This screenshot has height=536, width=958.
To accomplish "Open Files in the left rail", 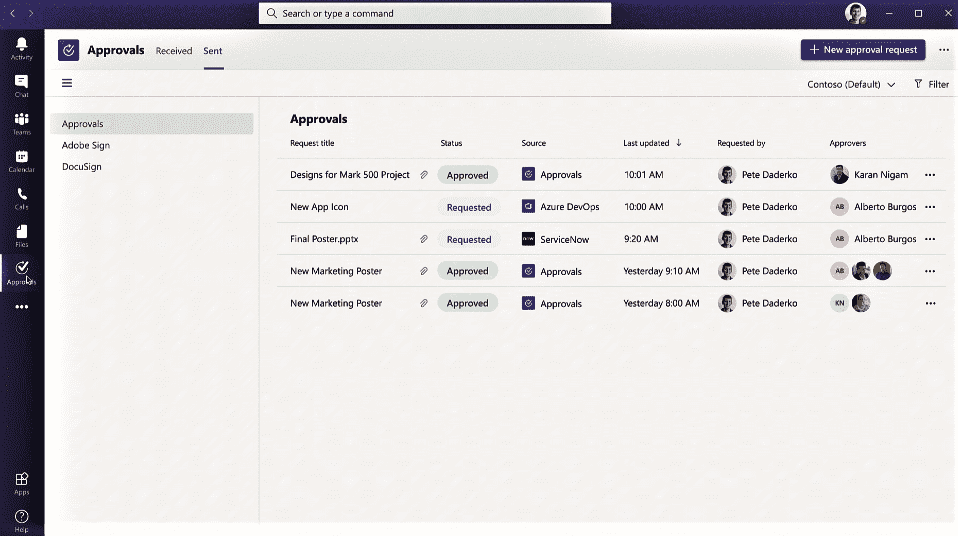I will (21, 236).
